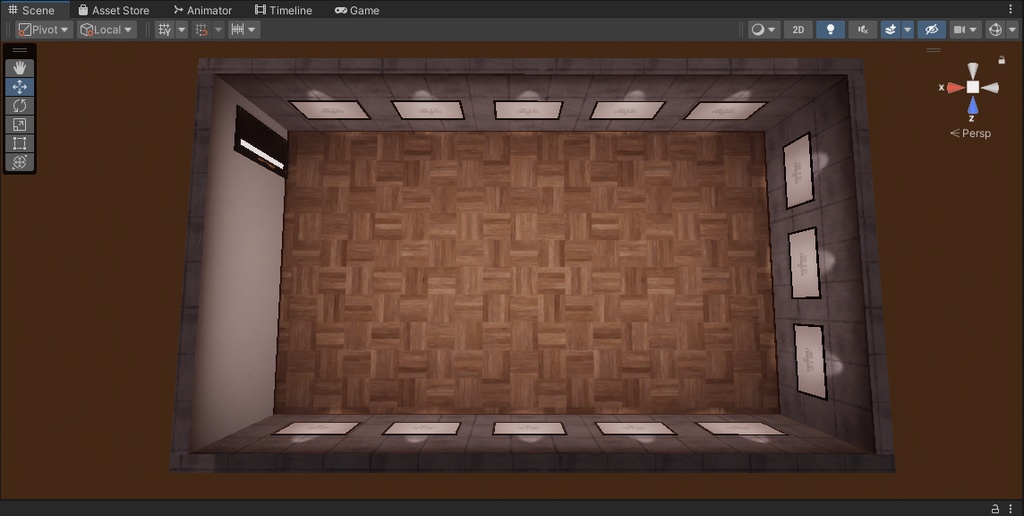1024x516 pixels.
Task: Open scene effects options arrow
Action: 907,29
